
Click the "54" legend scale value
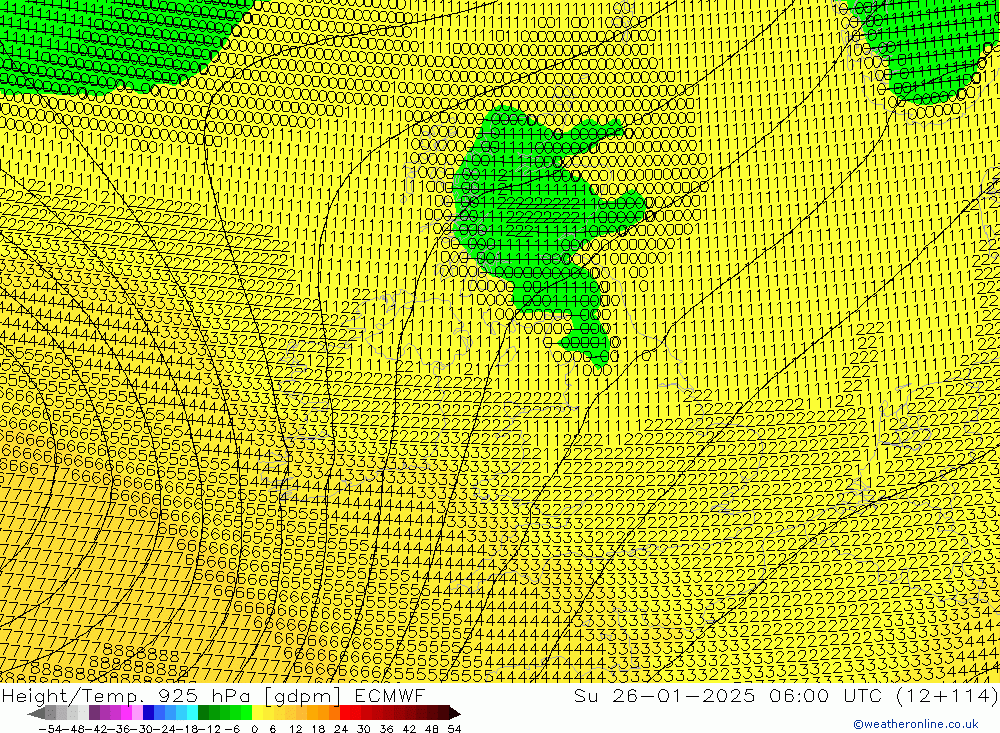pos(454,729)
